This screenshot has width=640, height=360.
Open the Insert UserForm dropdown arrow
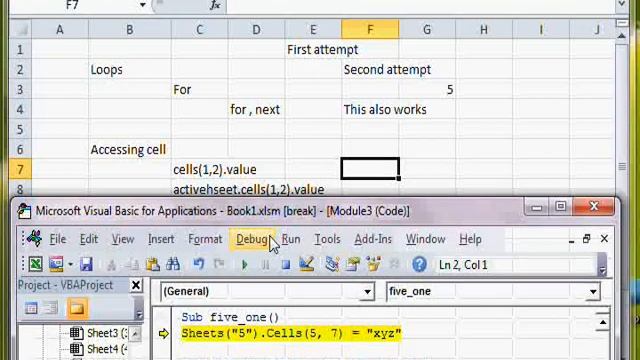[x=70, y=264]
